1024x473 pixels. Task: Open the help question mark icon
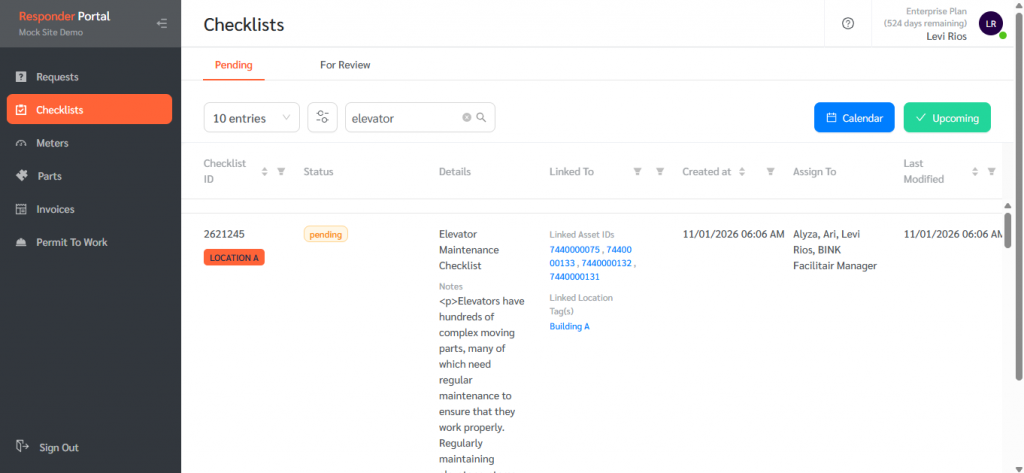point(848,23)
